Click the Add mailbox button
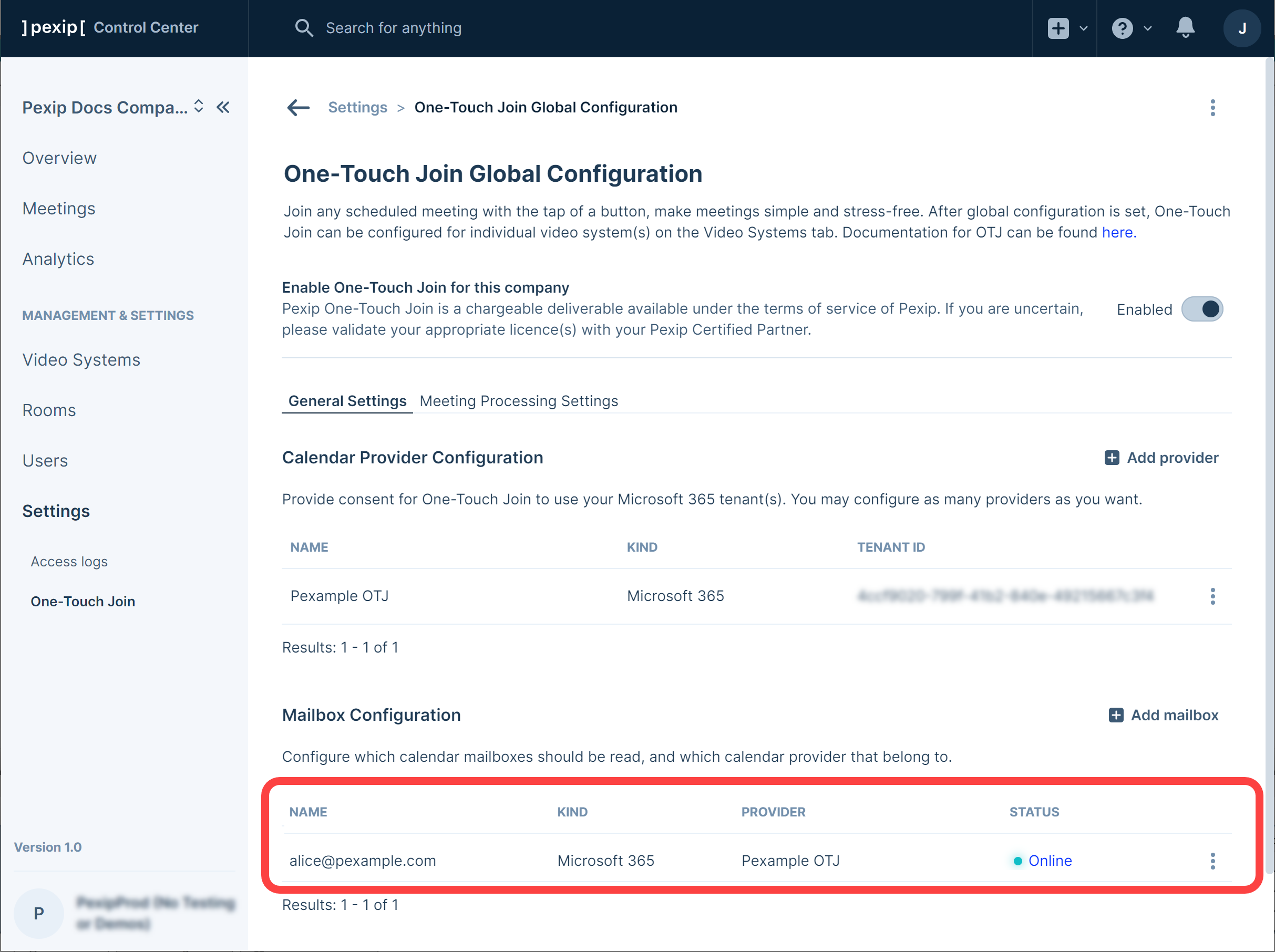 tap(1163, 715)
